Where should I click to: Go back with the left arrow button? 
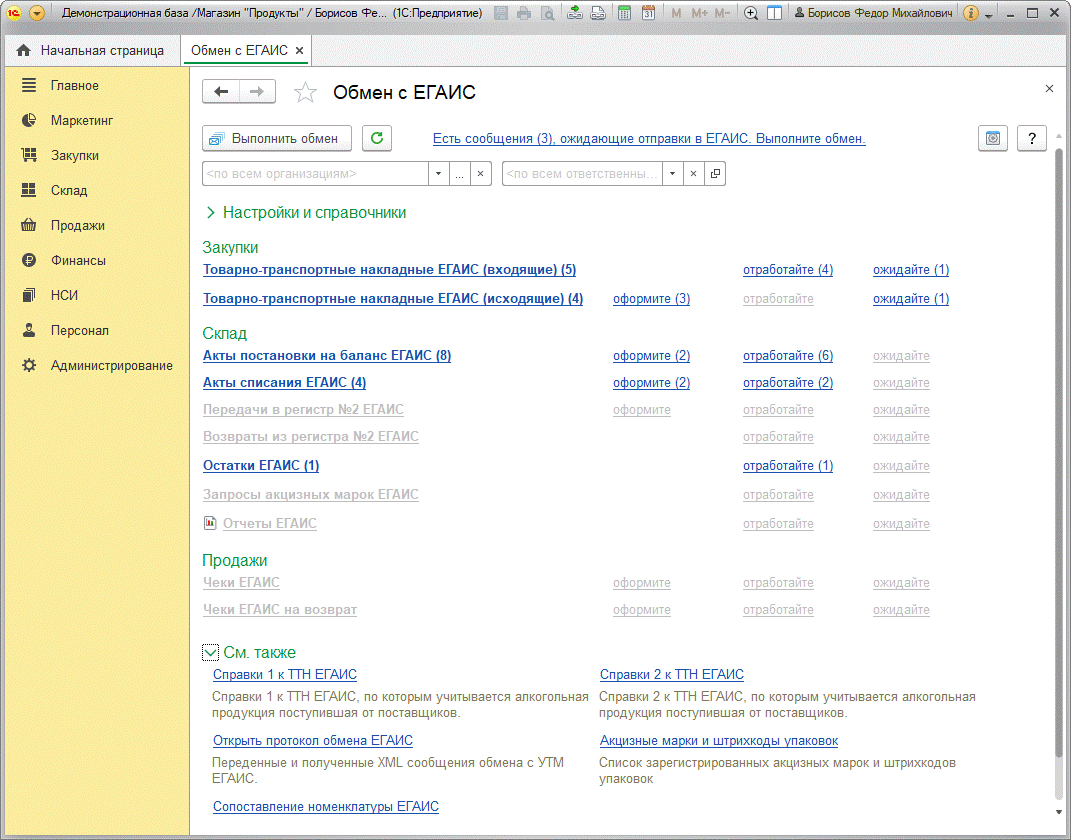[221, 92]
